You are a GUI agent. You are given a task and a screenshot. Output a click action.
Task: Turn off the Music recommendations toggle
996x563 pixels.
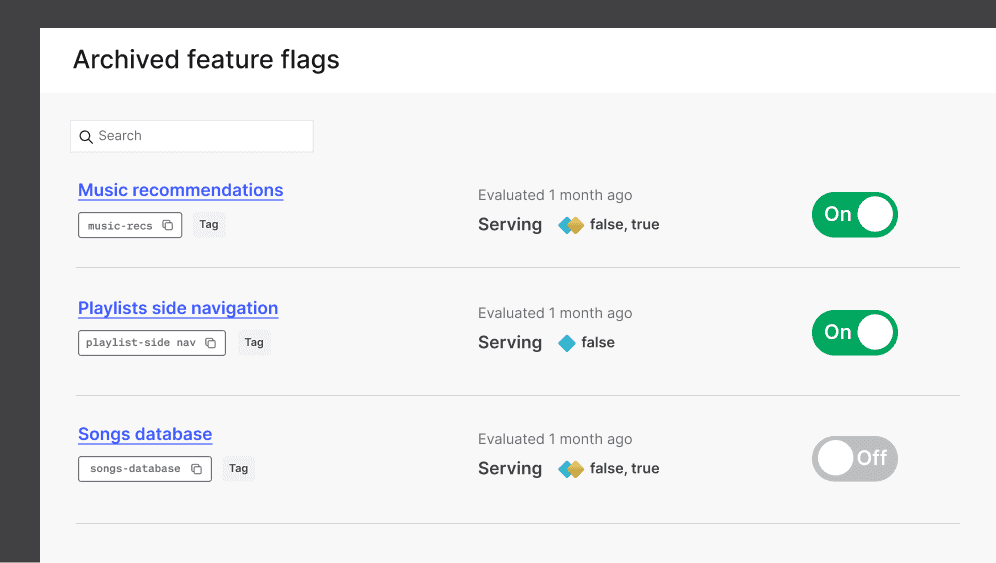(x=854, y=215)
